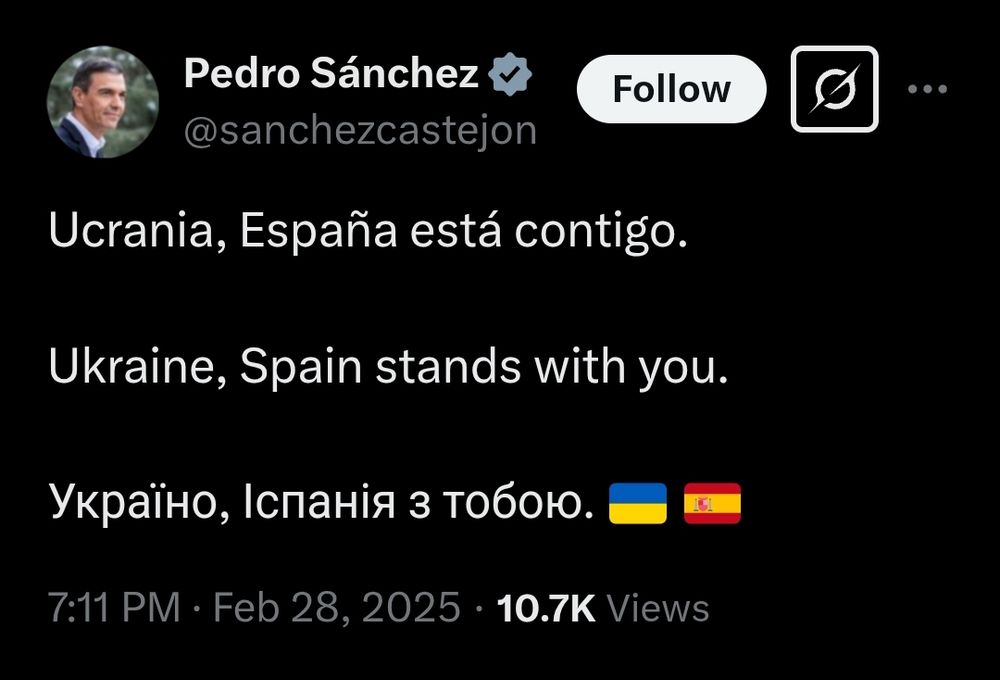The image size is (1000, 680).
Task: Open Pedro Sánchez's profile photo
Action: (102, 102)
